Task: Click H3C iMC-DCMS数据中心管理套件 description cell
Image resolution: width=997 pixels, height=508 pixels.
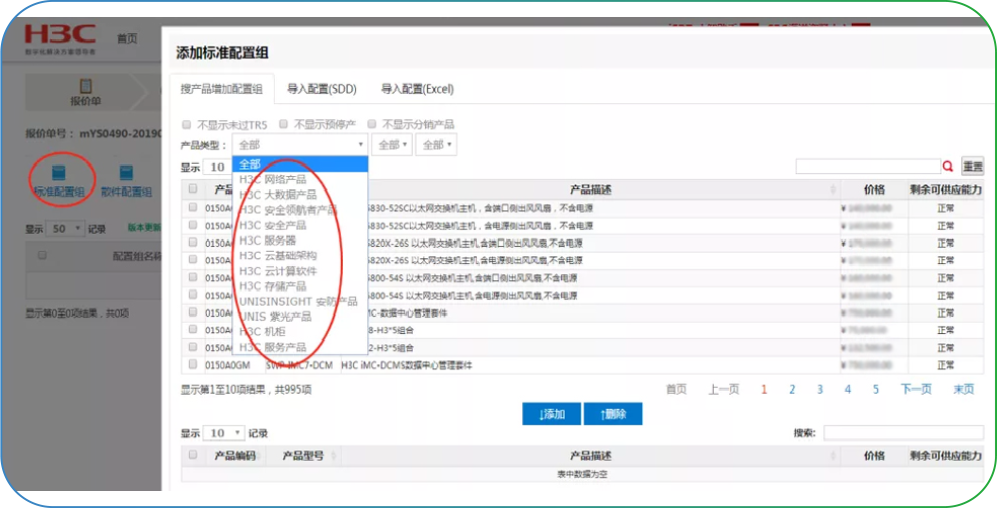Action: pyautogui.click(x=407, y=365)
